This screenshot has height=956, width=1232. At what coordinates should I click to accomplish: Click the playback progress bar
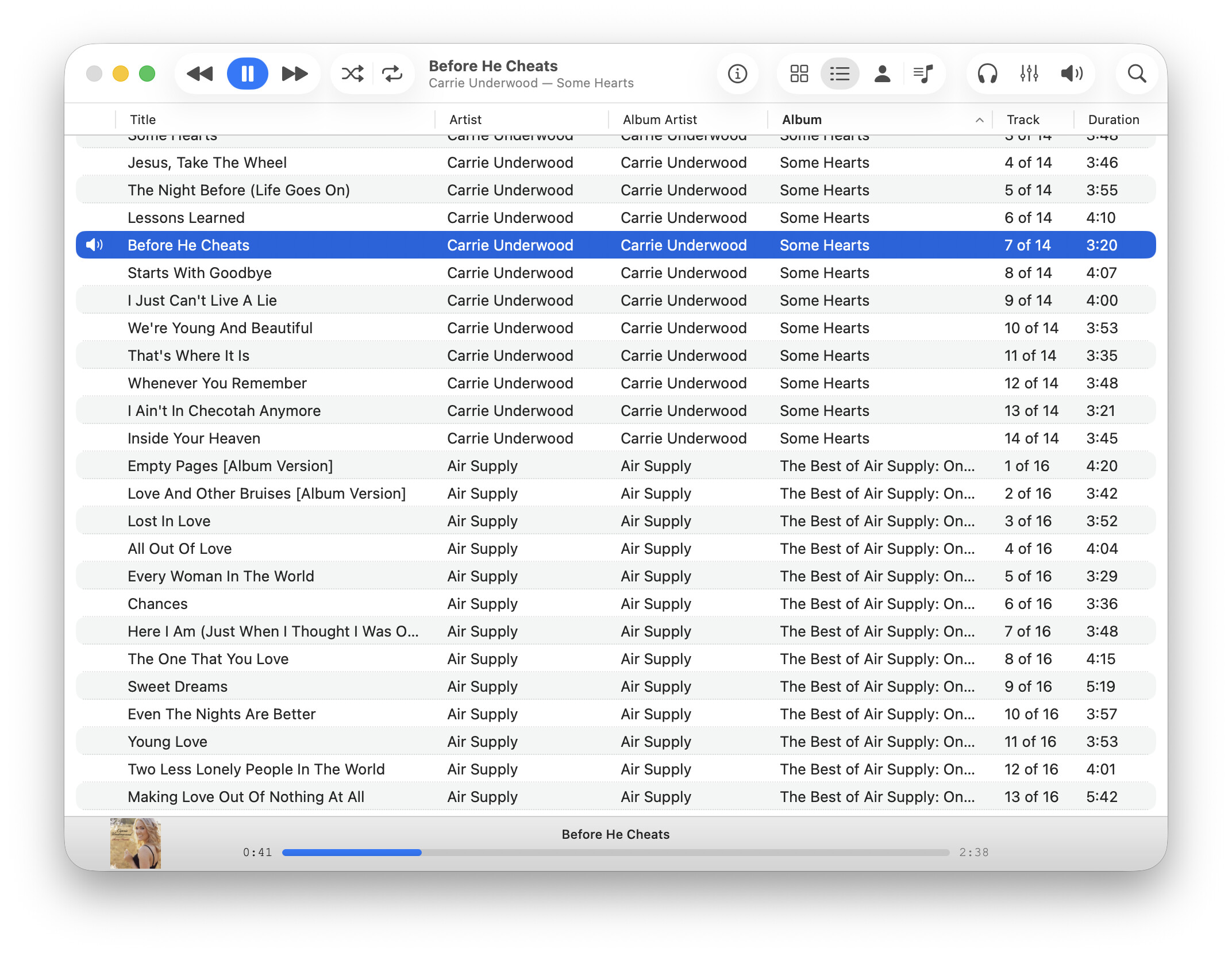pyautogui.click(x=615, y=853)
